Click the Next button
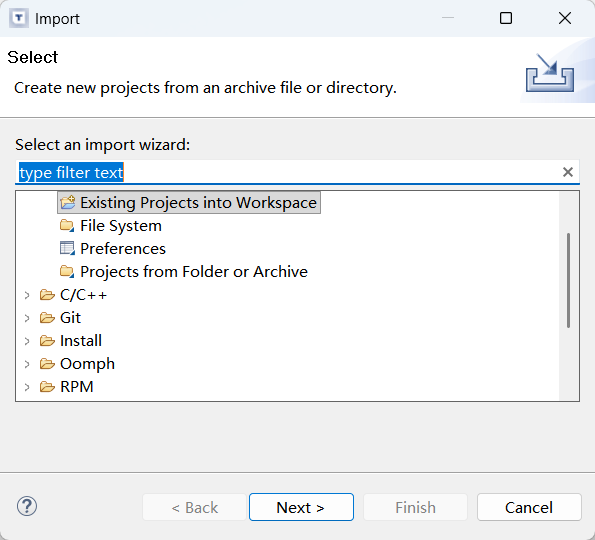 [301, 507]
